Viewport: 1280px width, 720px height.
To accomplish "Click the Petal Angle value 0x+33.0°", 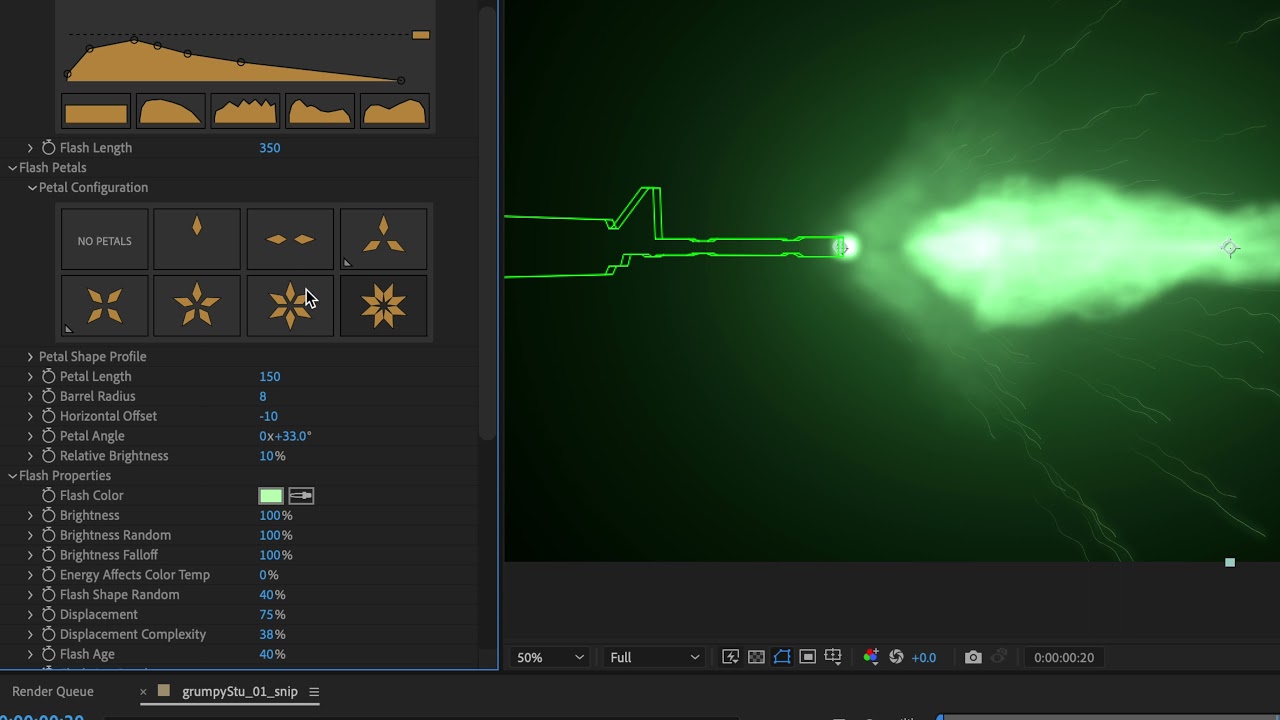I will pos(286,436).
